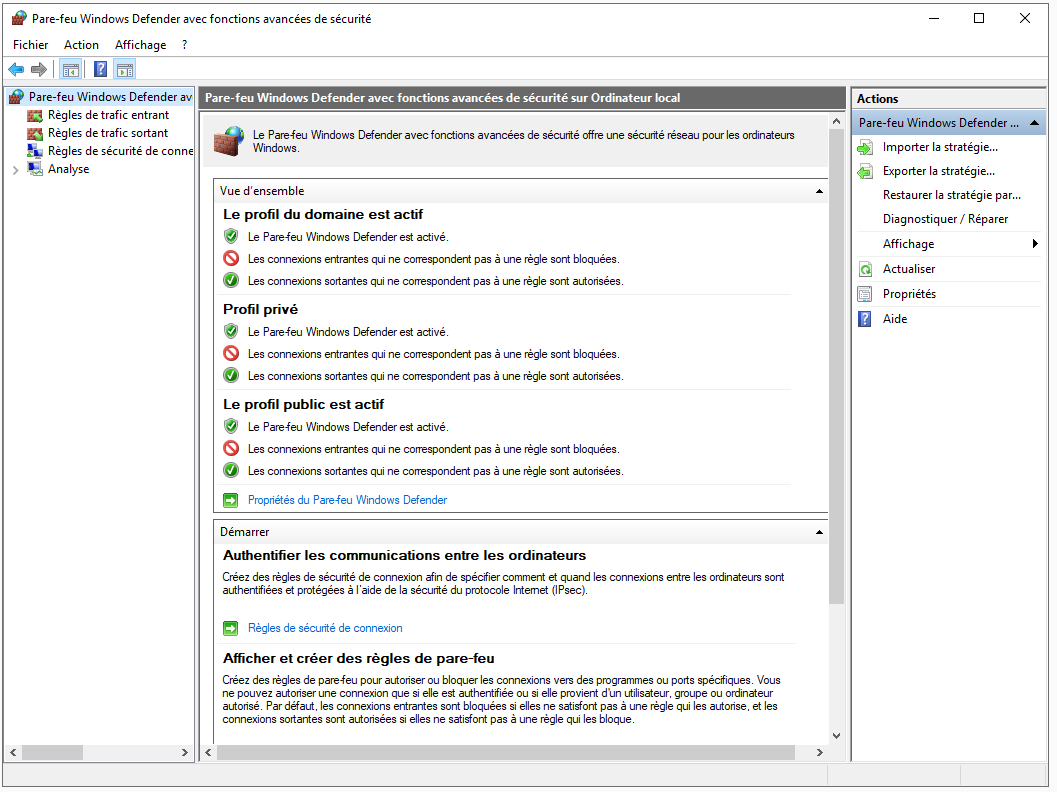Click the firewall brick wall globe icon
Image resolution: width=1057 pixels, height=792 pixels.
click(x=229, y=141)
